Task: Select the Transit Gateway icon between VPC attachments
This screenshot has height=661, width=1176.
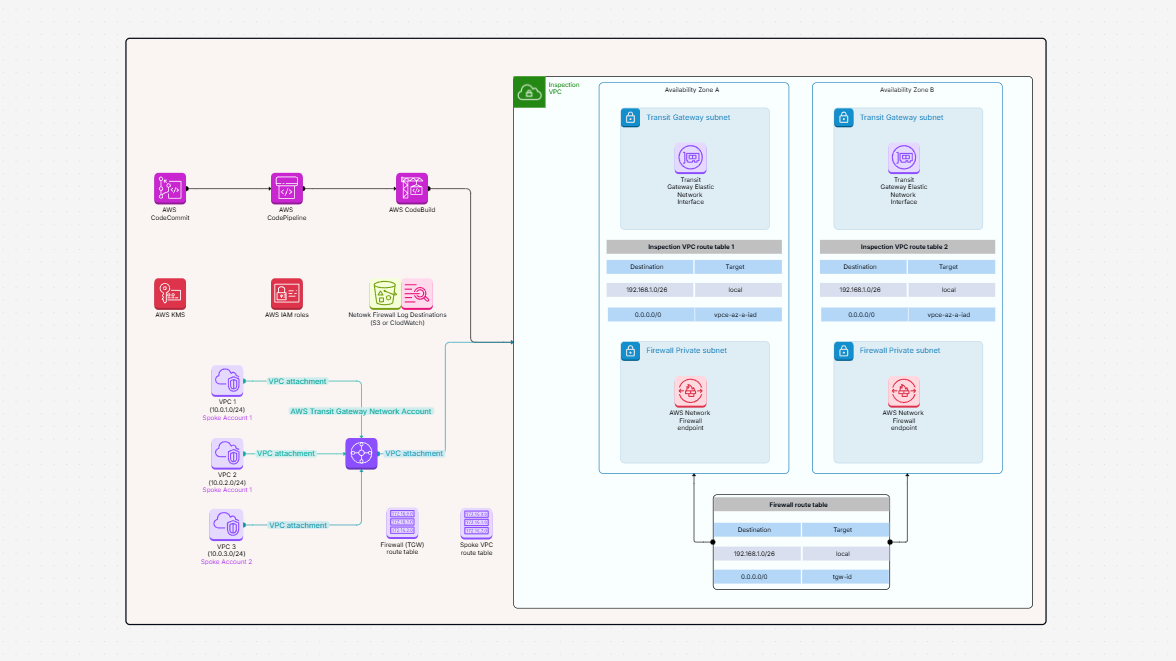Action: (x=361, y=453)
